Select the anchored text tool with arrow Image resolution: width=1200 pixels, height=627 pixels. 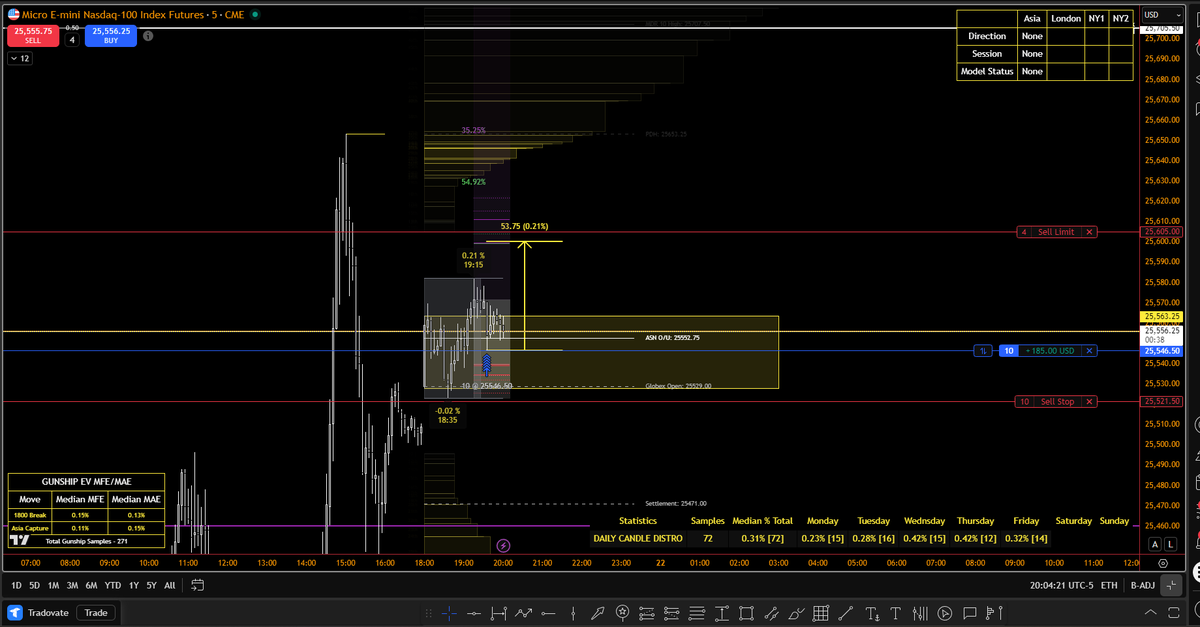point(872,613)
